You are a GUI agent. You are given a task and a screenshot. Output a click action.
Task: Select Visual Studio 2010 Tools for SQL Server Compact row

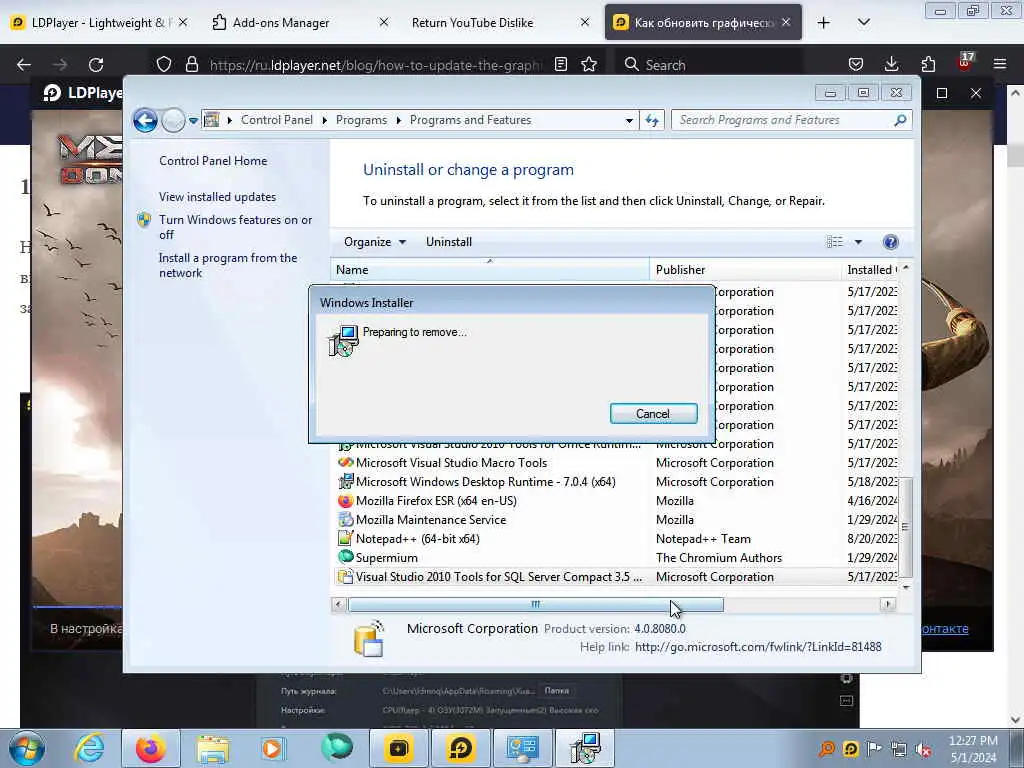click(x=617, y=576)
